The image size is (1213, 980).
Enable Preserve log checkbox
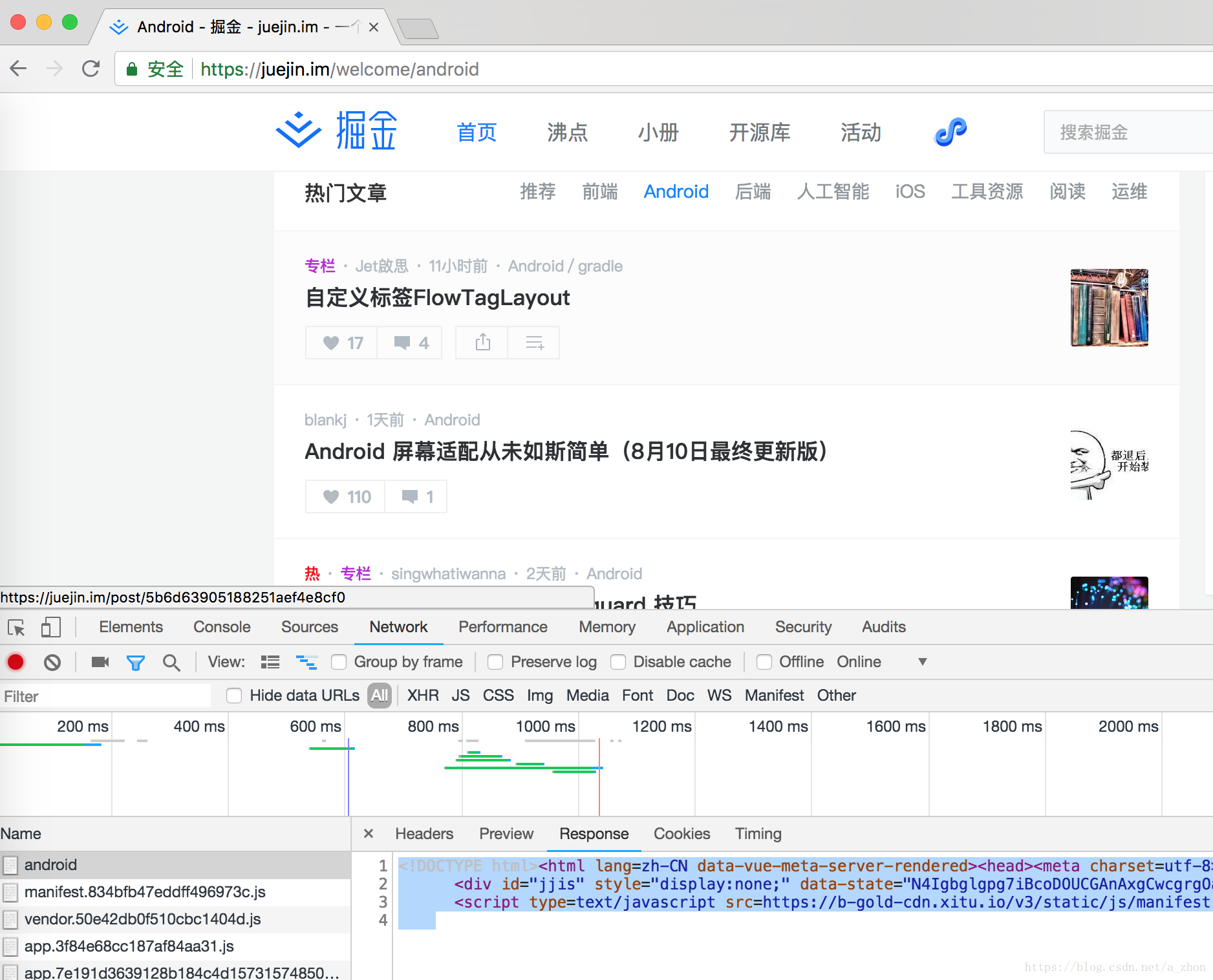(x=495, y=662)
